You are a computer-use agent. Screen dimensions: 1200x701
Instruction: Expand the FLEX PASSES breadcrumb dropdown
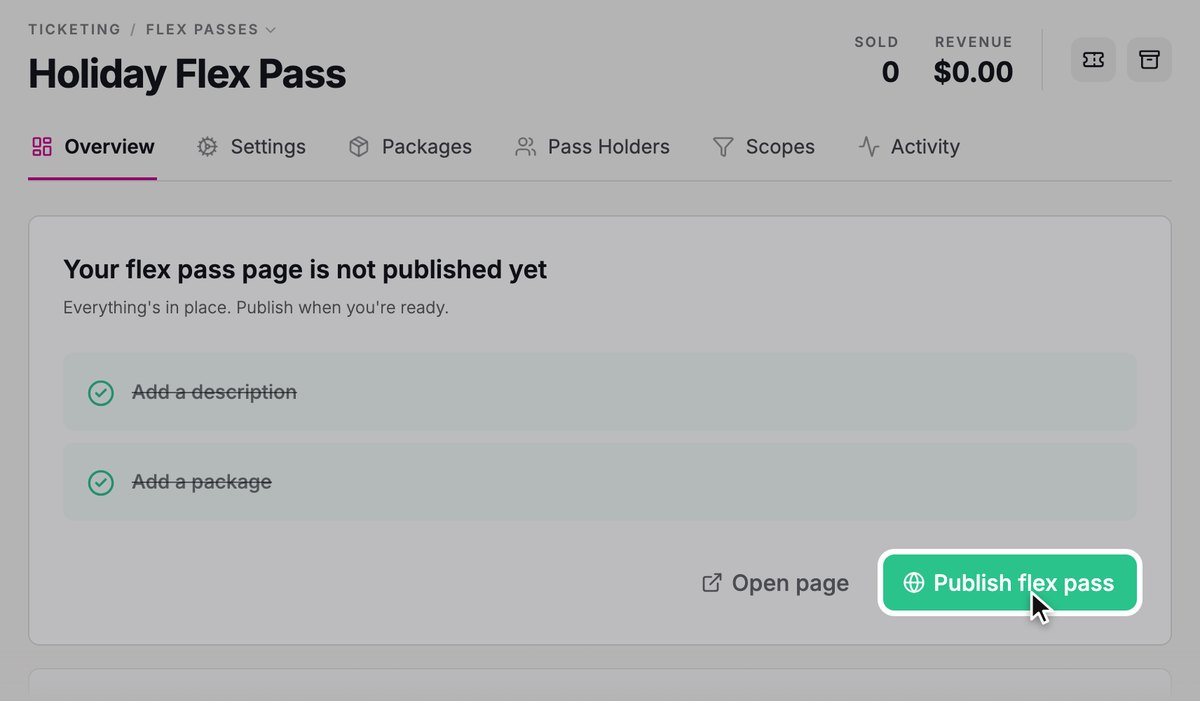(x=211, y=30)
